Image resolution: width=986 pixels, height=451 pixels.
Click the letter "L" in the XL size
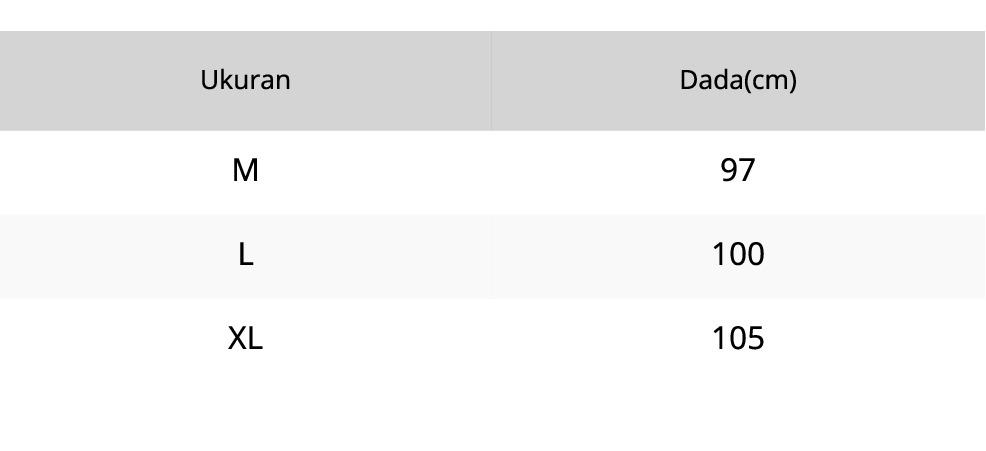pos(255,339)
